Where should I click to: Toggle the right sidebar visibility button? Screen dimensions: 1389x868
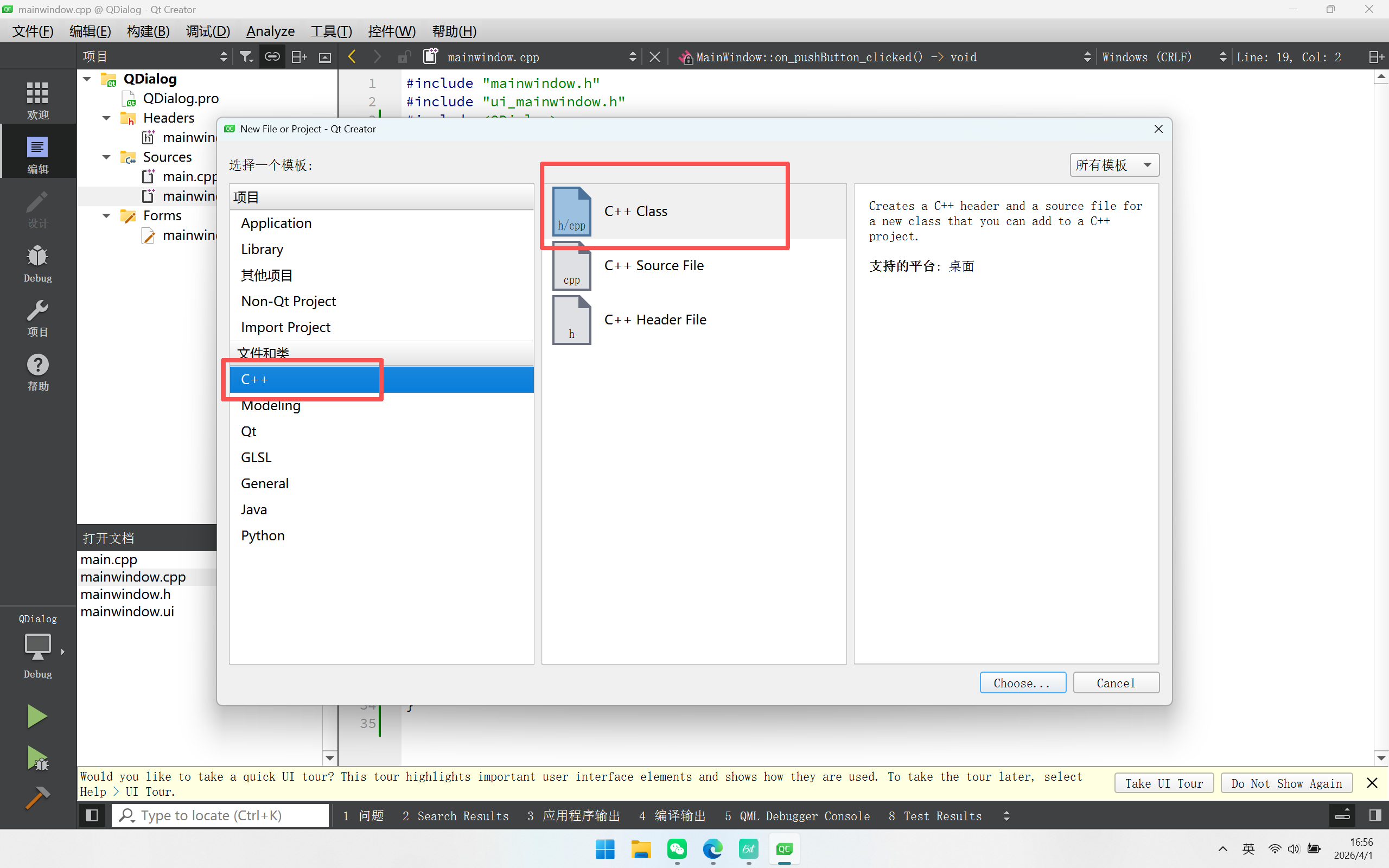1375,815
